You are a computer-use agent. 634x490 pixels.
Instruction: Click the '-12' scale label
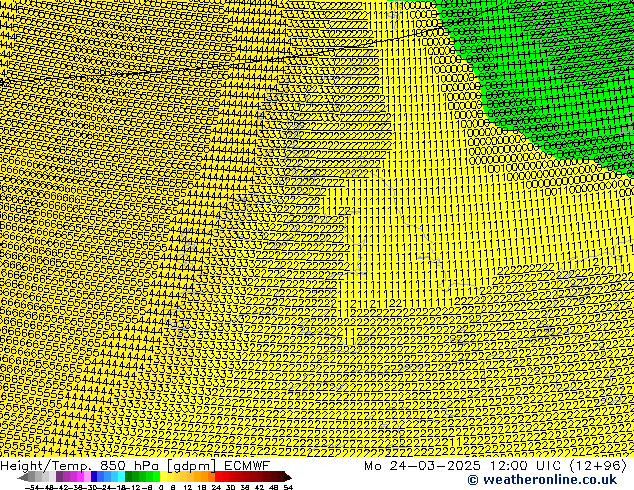click(135, 487)
